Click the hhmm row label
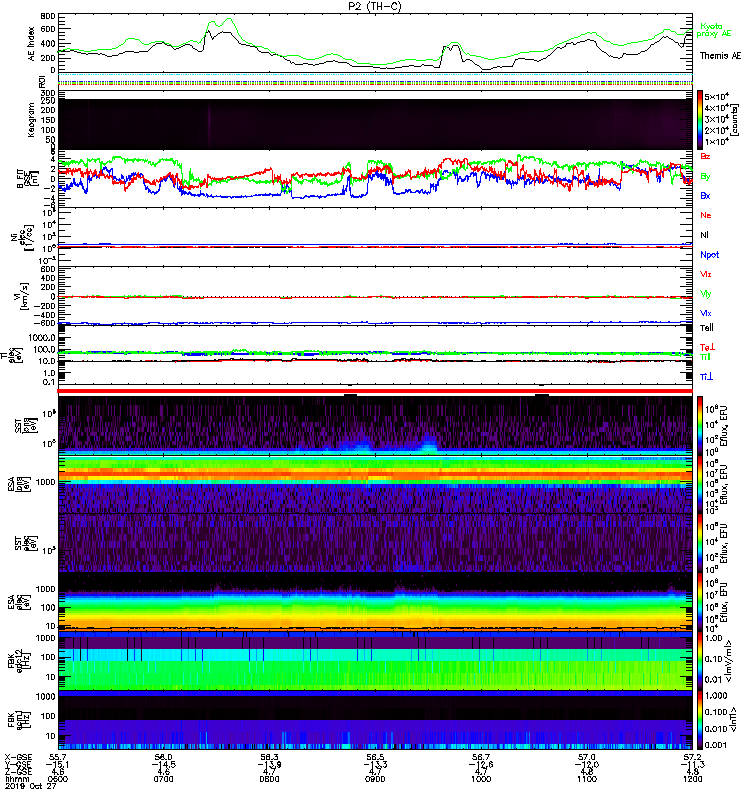Image resolution: width=750 pixels, height=800 pixels. coord(15,779)
